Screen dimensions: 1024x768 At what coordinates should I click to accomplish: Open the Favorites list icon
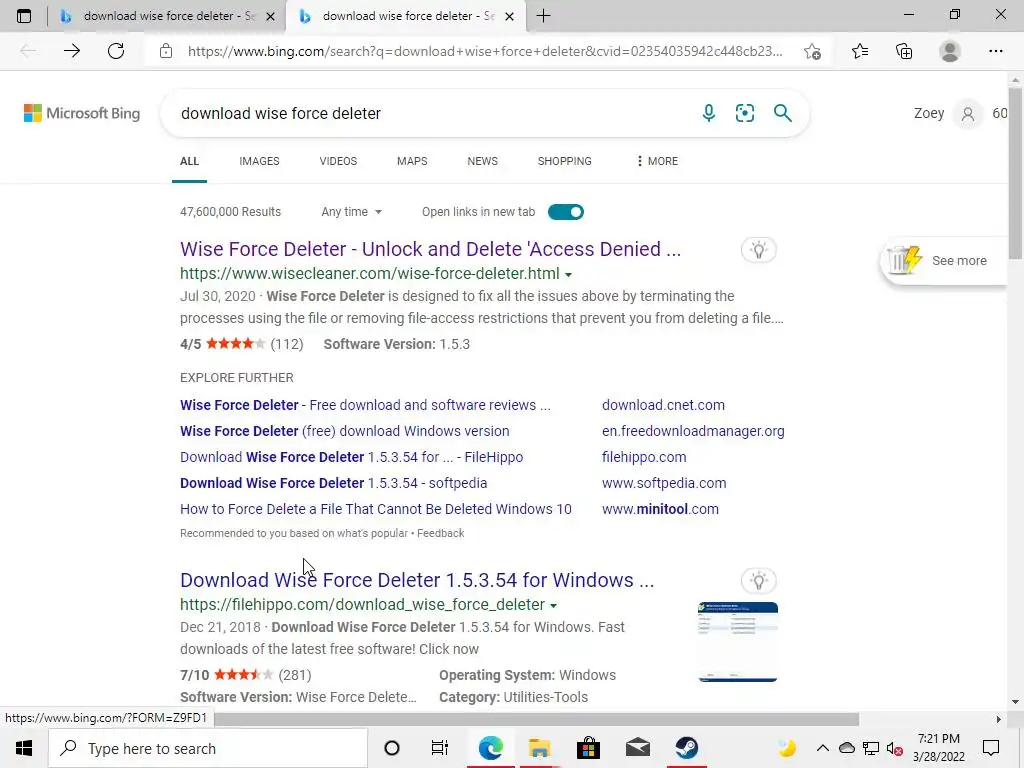tap(860, 51)
